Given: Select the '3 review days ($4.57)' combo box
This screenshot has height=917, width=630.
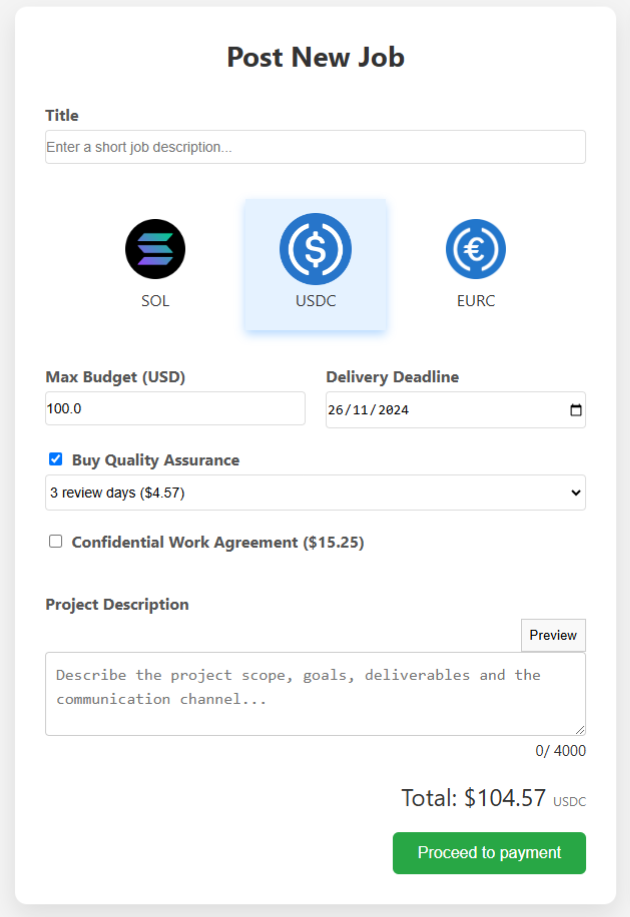Looking at the screenshot, I should 315,492.
